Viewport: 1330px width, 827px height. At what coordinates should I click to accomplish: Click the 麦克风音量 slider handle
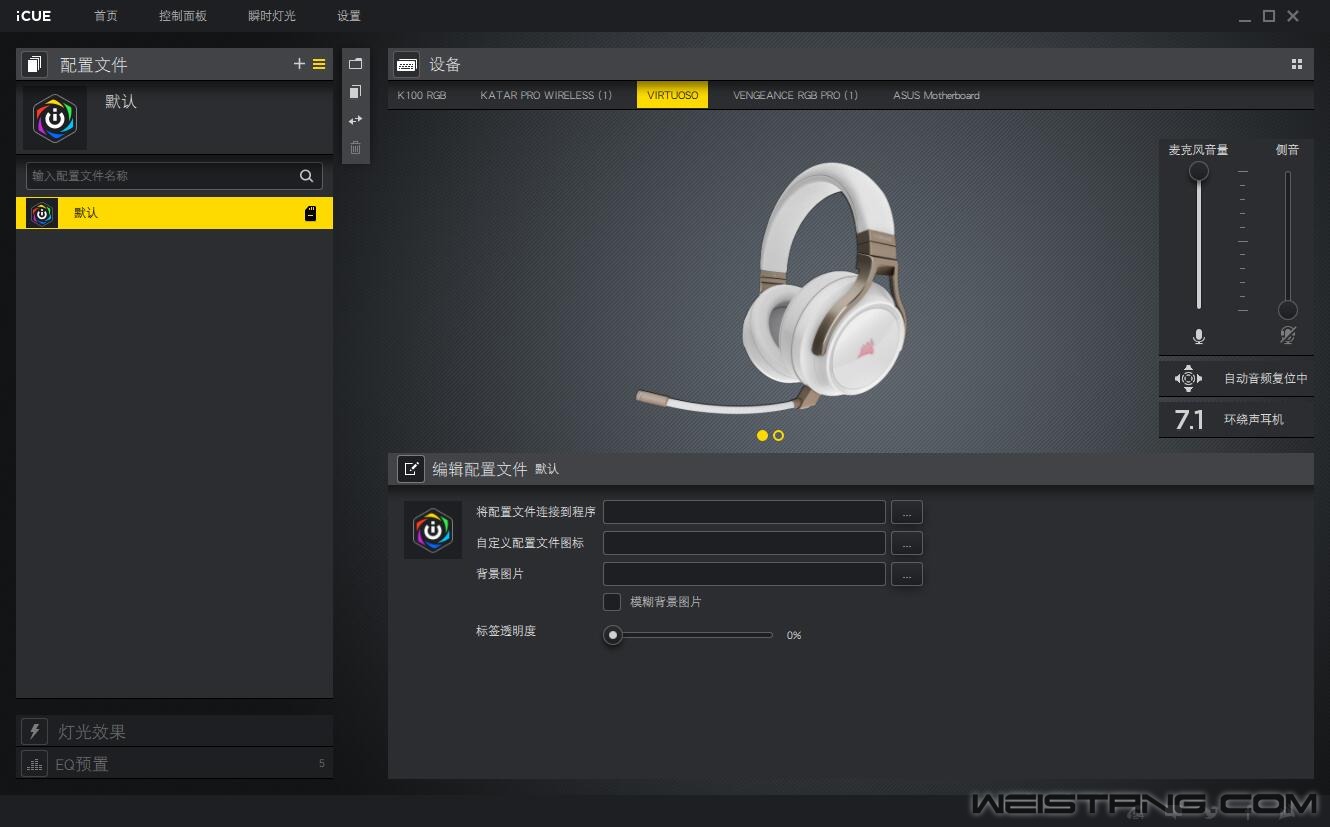(x=1198, y=171)
